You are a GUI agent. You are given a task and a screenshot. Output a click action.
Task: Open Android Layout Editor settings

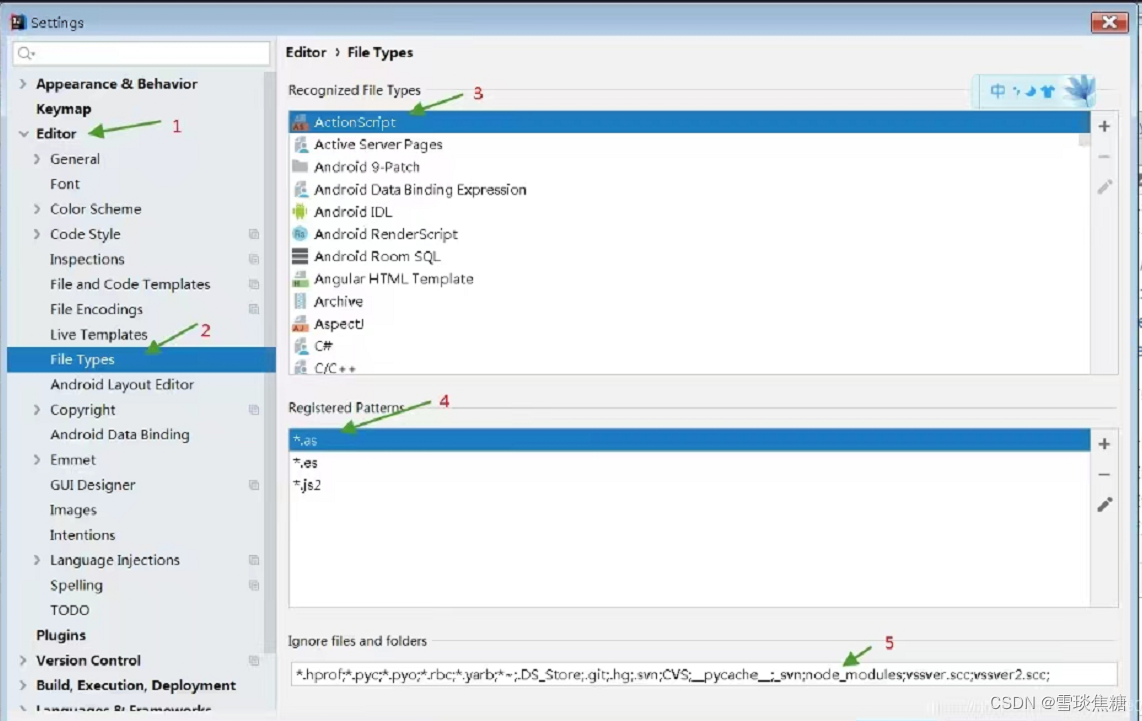click(x=122, y=385)
